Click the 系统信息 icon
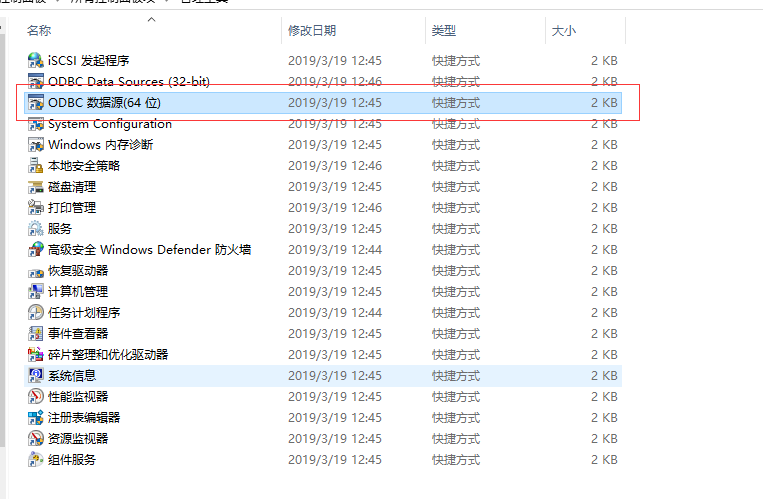This screenshot has height=499, width=763. click(x=36, y=375)
